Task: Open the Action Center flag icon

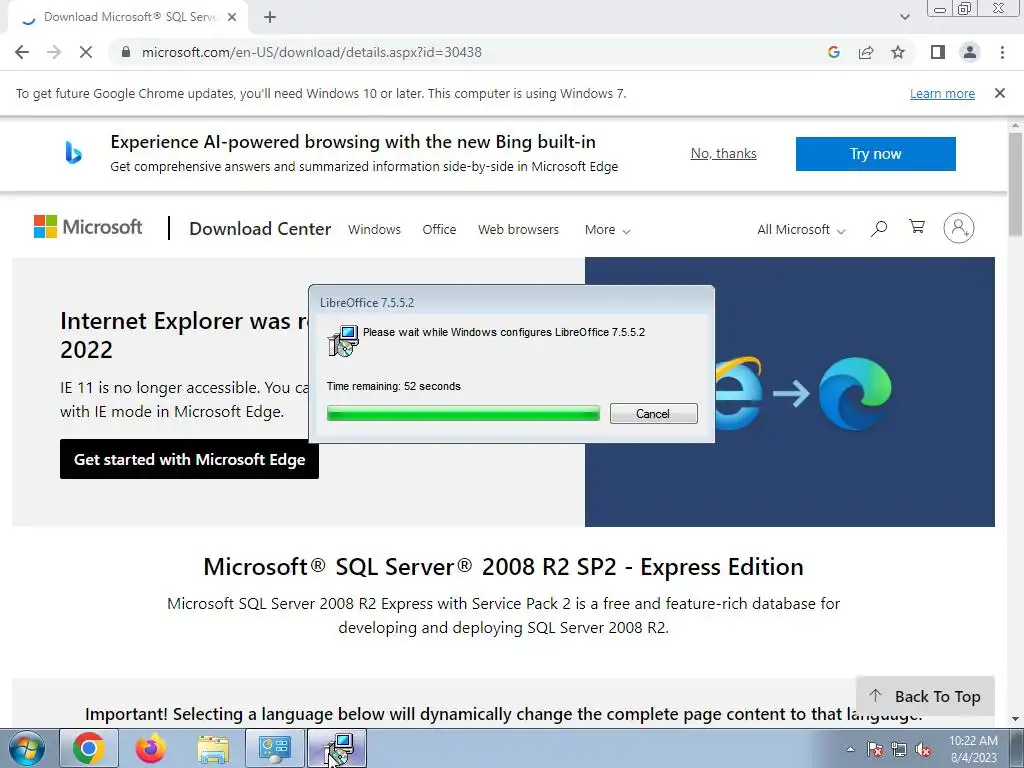Action: 875,749
